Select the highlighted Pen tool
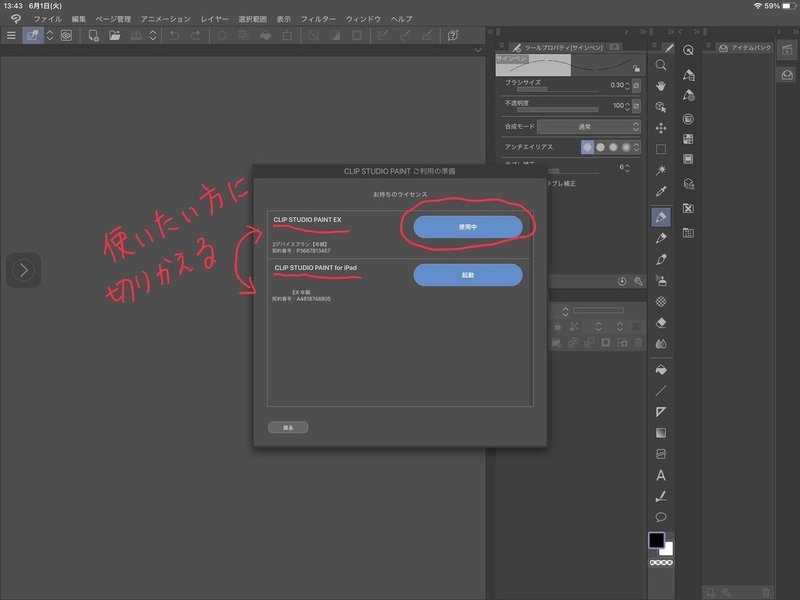This screenshot has width=800, height=600. (661, 217)
